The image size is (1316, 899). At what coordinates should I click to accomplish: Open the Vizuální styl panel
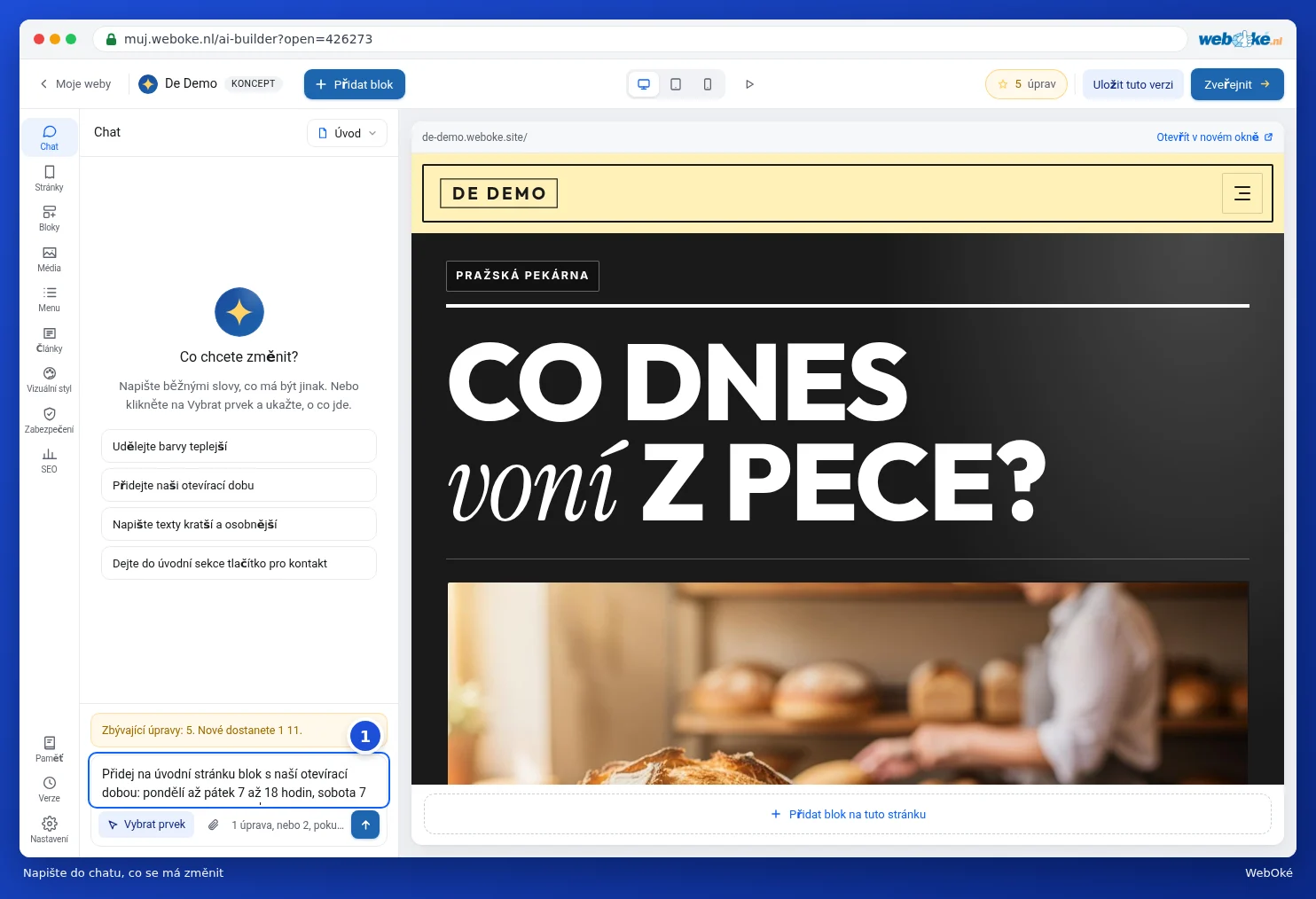[x=49, y=379]
